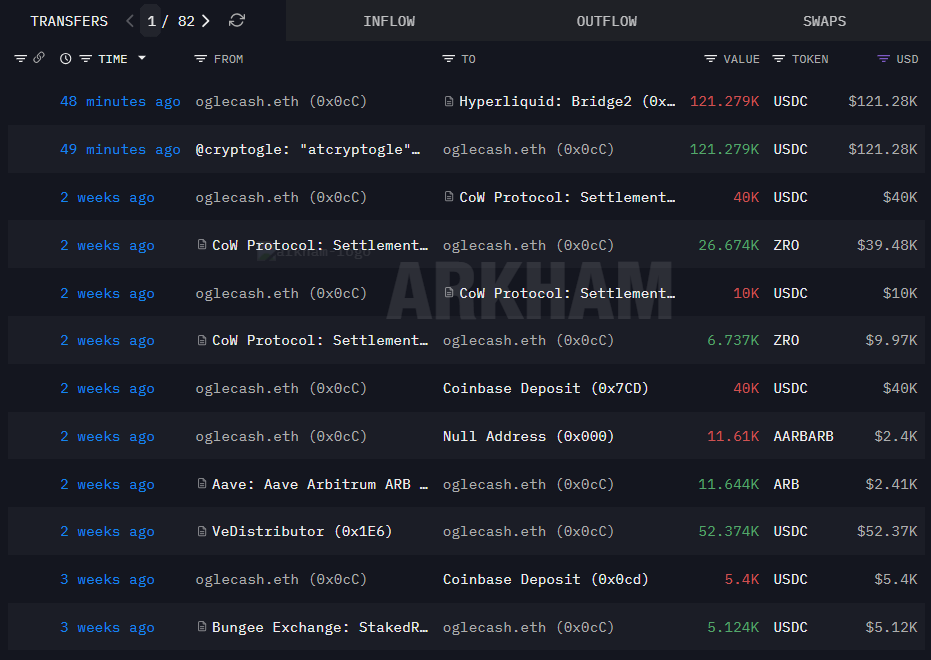Go to next transfers page arrow
The height and width of the screenshot is (660, 931).
tap(205, 21)
